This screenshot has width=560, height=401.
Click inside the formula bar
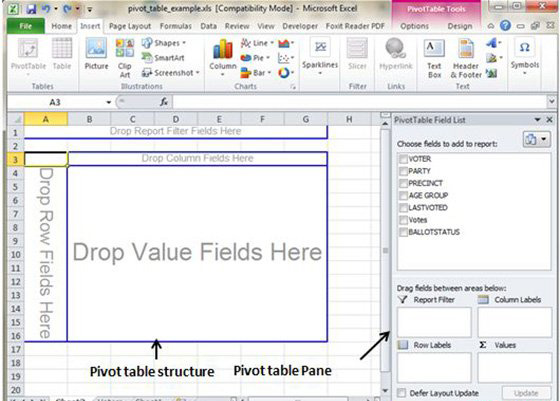[x=359, y=102]
